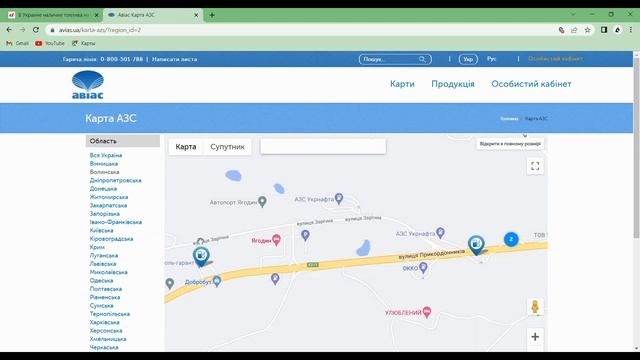Click the Автопорт Ягодин map pin
This screenshot has width=640, height=360.
coord(262,201)
